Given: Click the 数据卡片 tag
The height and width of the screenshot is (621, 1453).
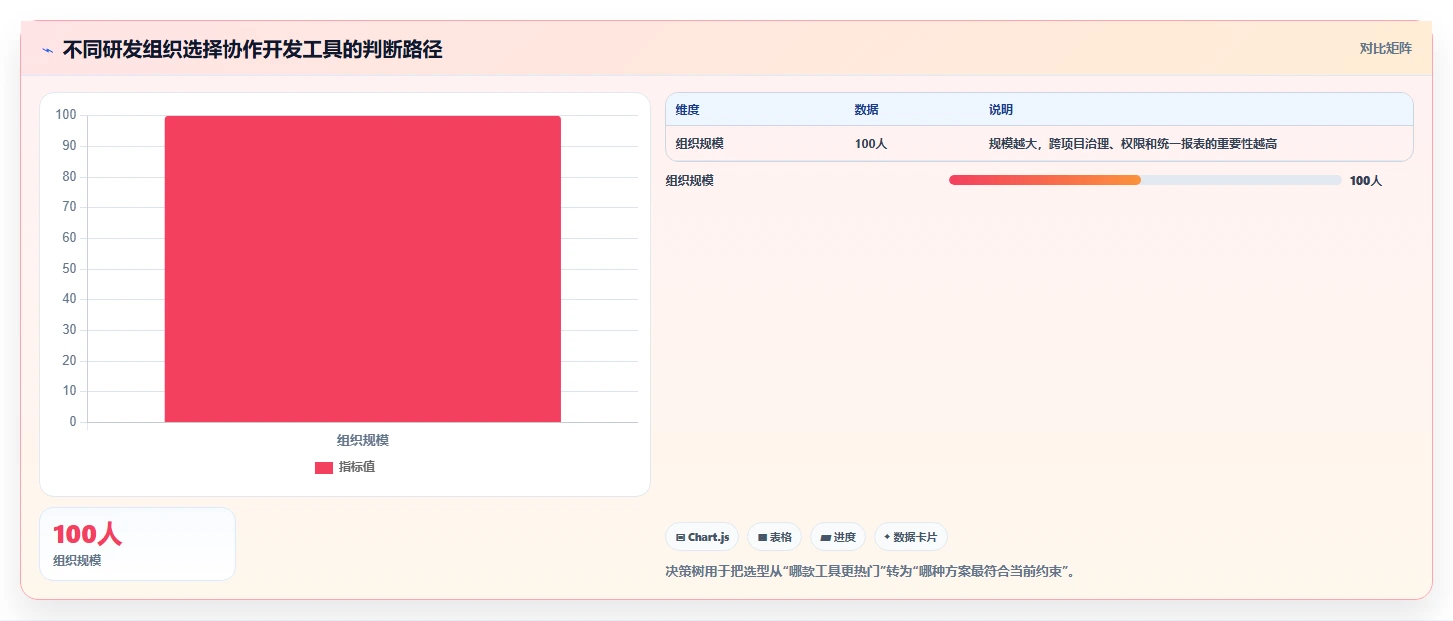Looking at the screenshot, I should click(911, 537).
